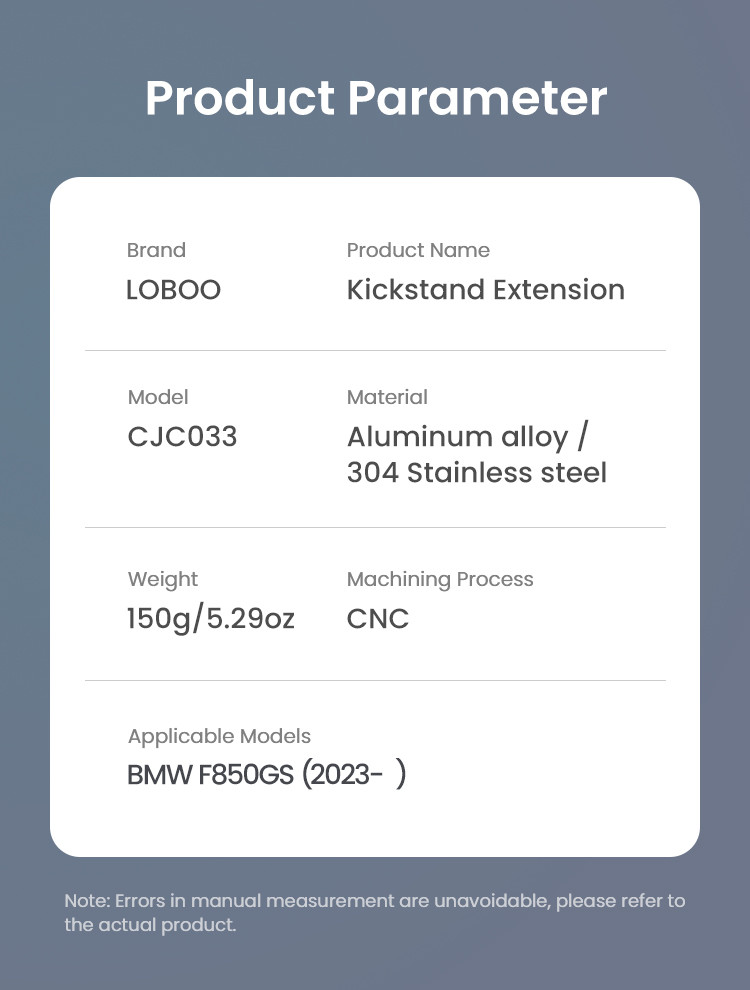Select the weight value 150g/5.29oz

210,619
